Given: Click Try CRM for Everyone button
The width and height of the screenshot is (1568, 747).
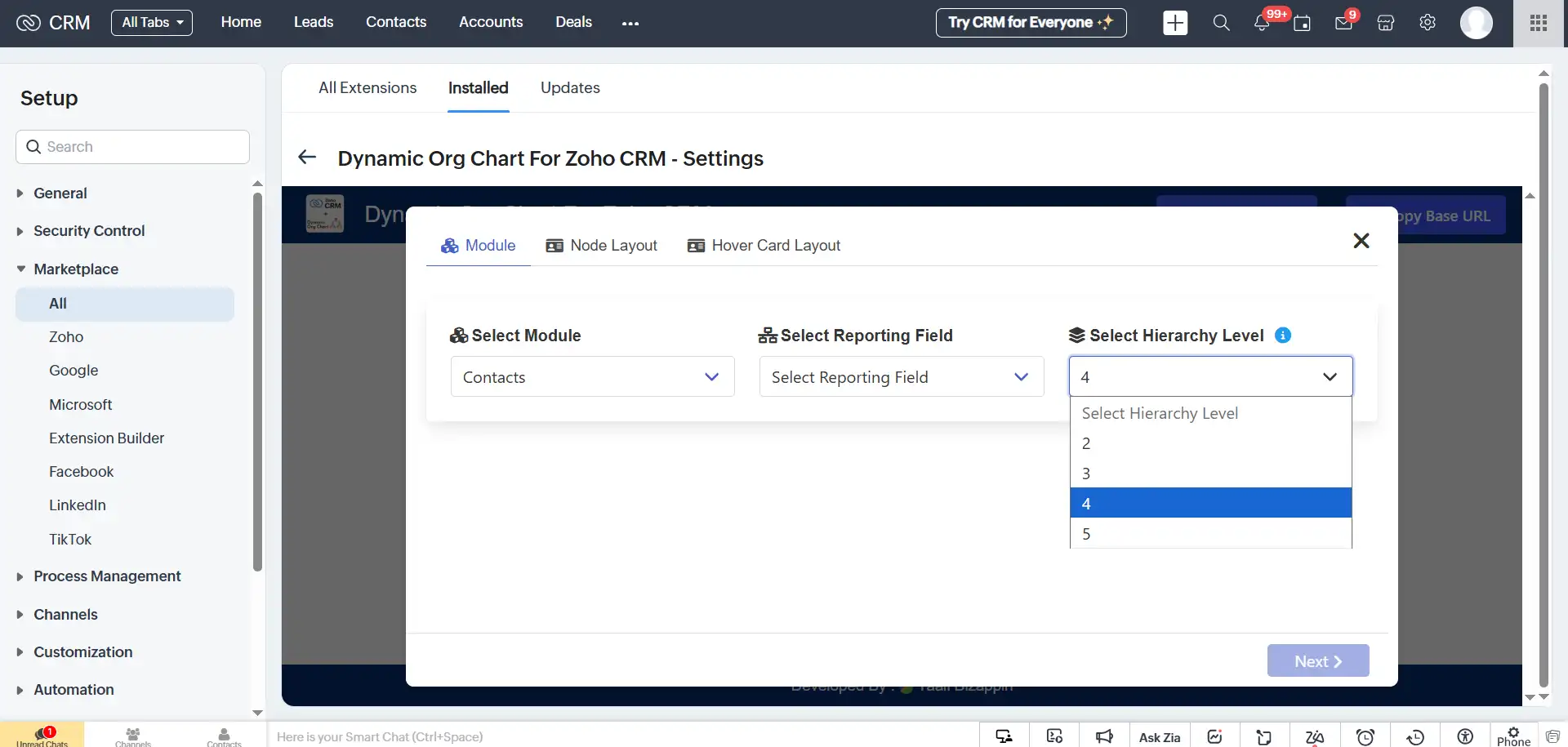Looking at the screenshot, I should click(x=1031, y=23).
